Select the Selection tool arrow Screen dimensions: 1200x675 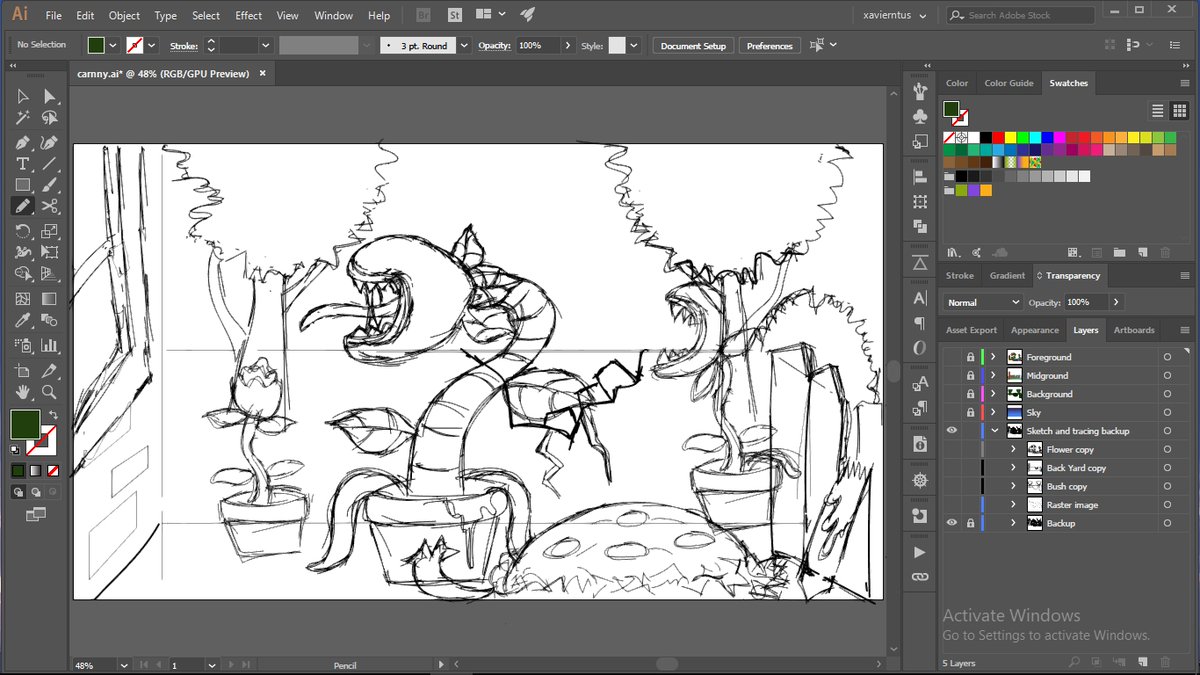[x=23, y=96]
